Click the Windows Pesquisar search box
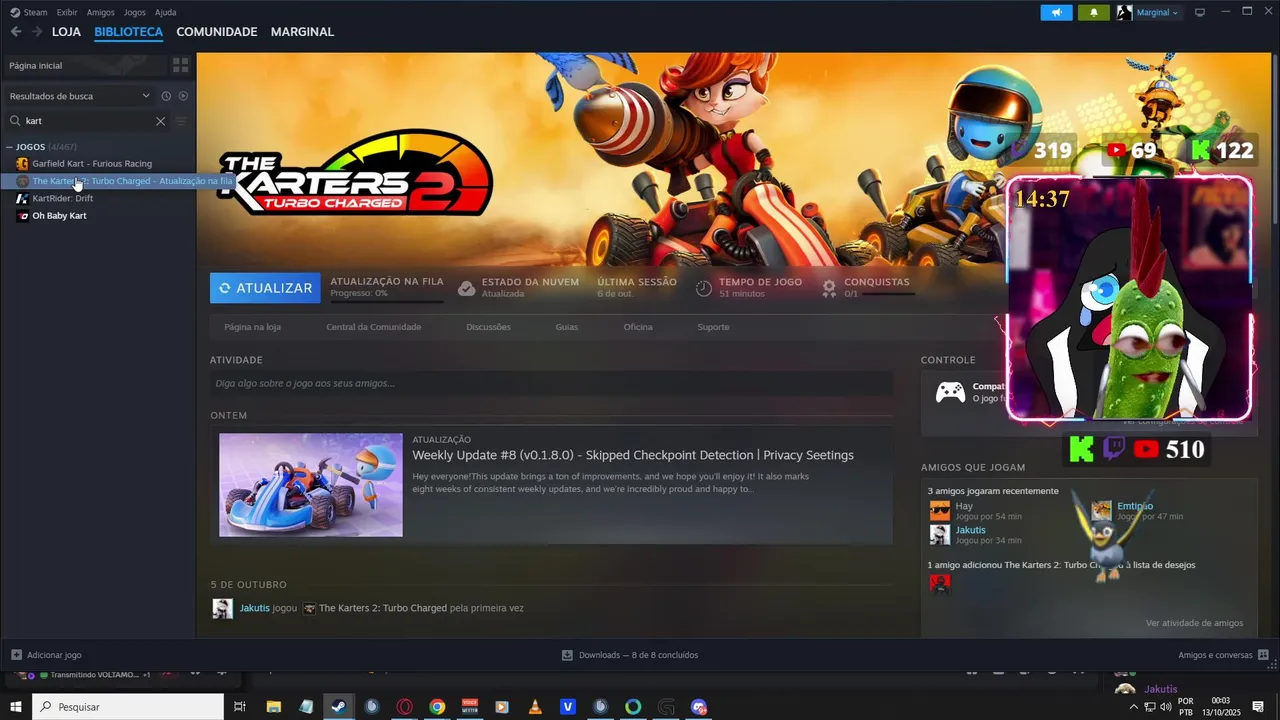1280x720 pixels. 128,707
